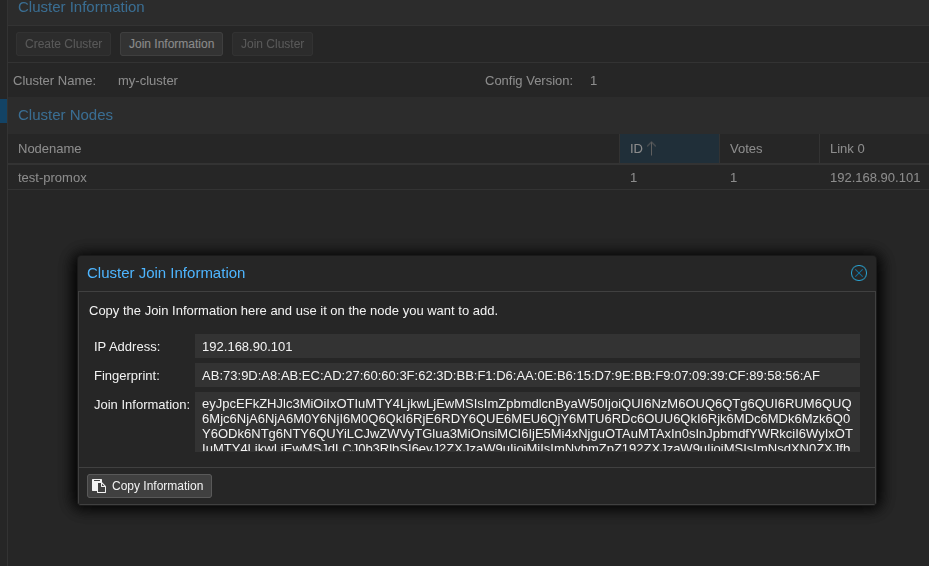The height and width of the screenshot is (566, 929).
Task: Select the Join Cluster toolbar button
Action: 272,44
